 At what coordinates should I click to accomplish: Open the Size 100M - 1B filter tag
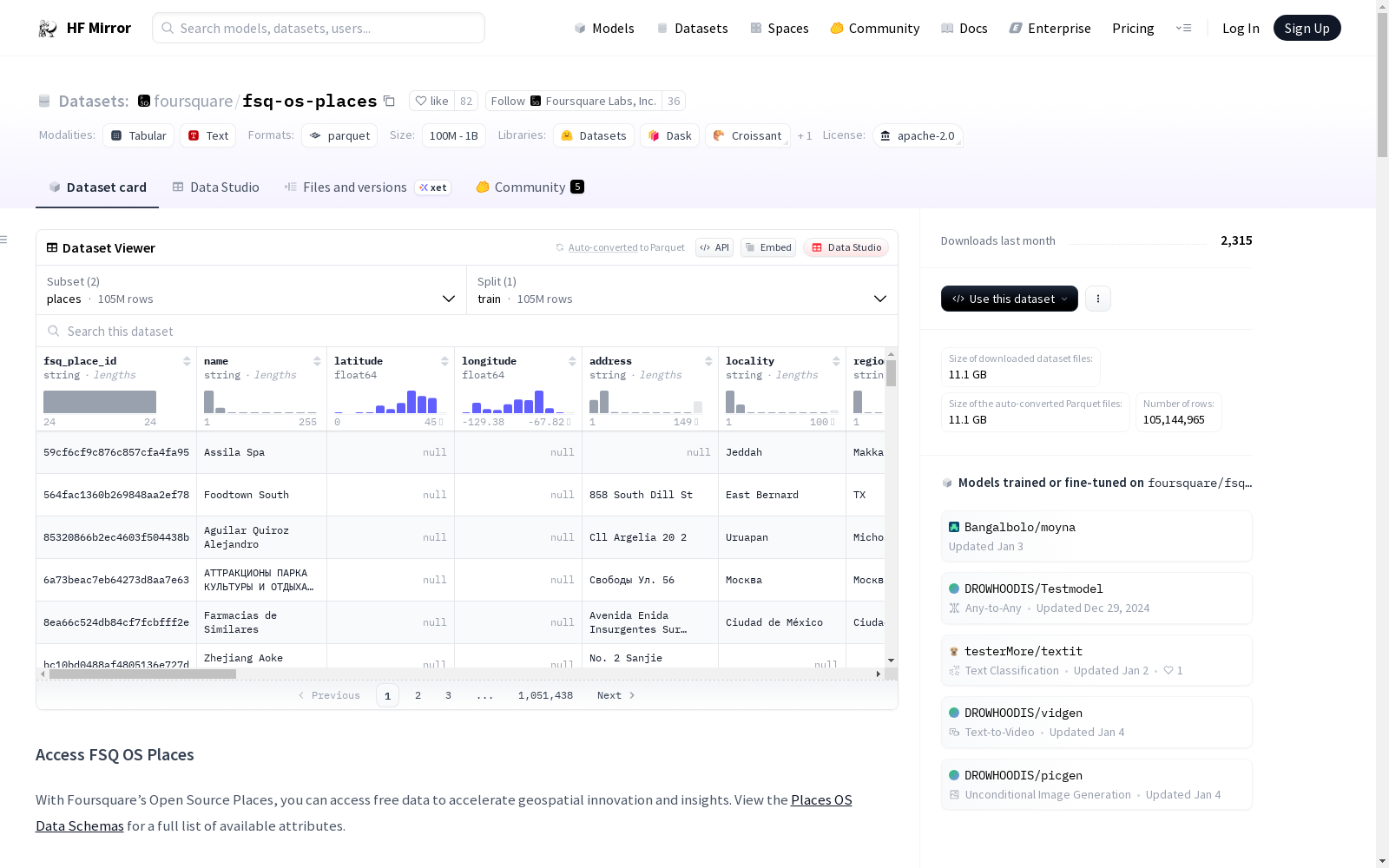pyautogui.click(x=454, y=135)
